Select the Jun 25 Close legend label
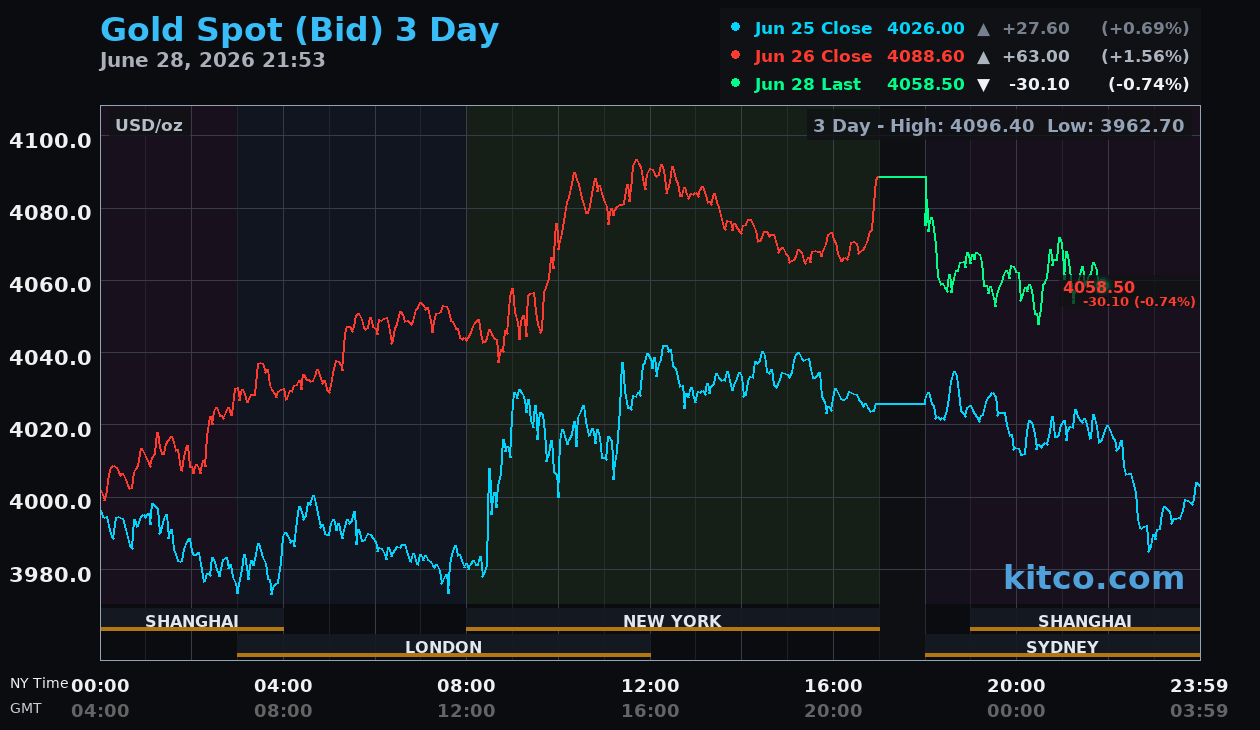Image resolution: width=1260 pixels, height=730 pixels. point(813,29)
